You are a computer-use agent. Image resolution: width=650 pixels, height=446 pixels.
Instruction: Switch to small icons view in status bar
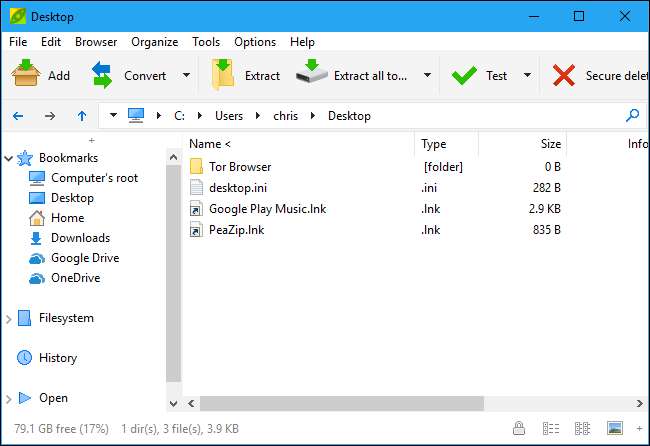tap(582, 428)
